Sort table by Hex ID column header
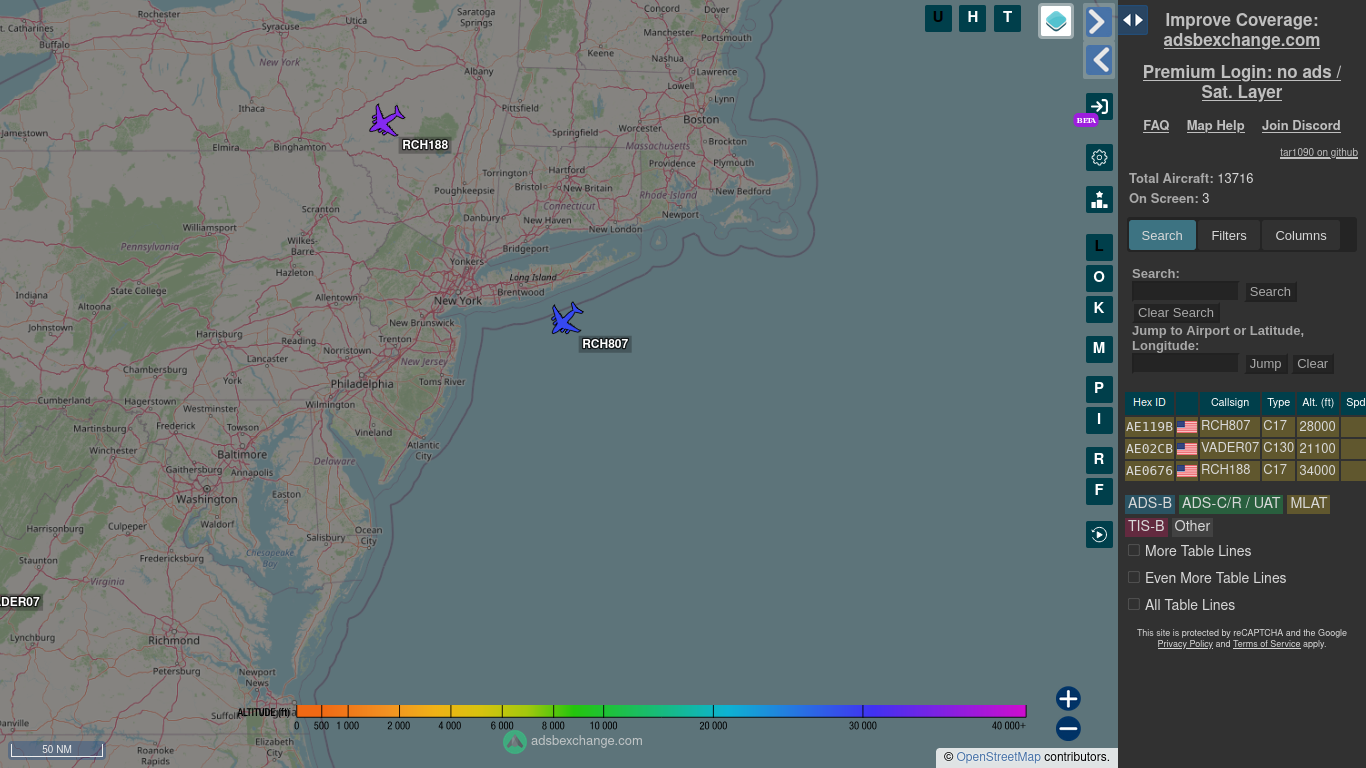1366x768 pixels. click(x=1149, y=403)
